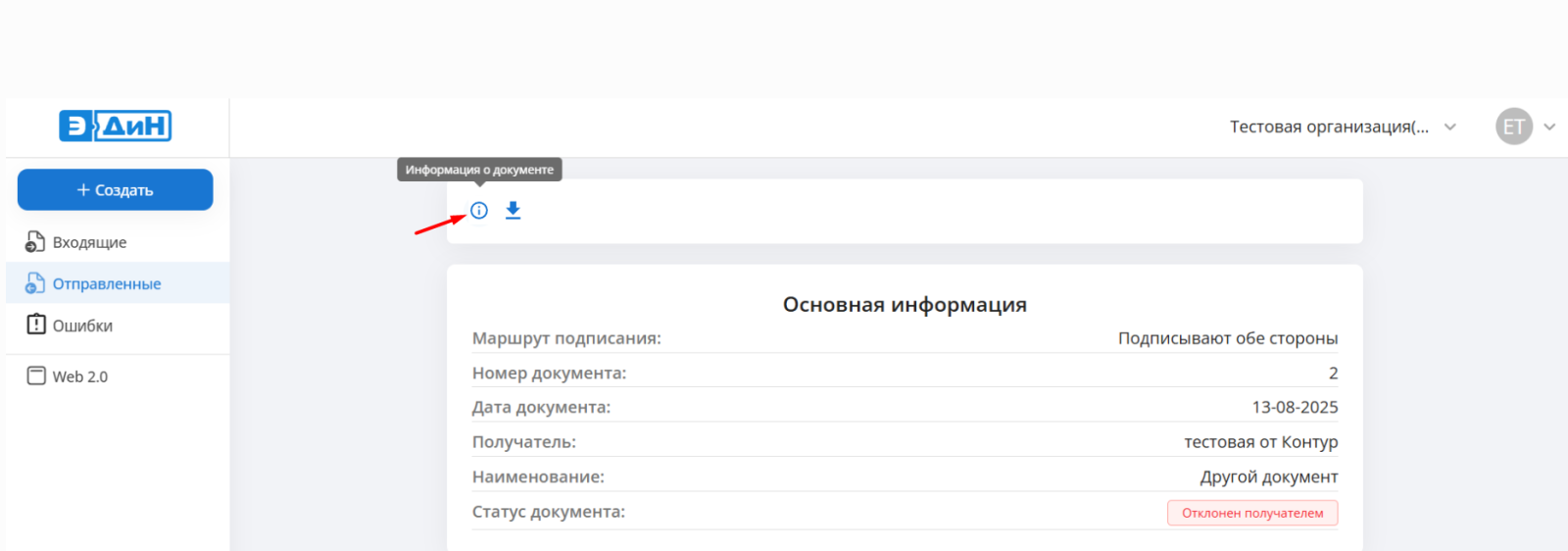The width and height of the screenshot is (1568, 551).
Task: Download the document using the arrow icon
Action: click(513, 211)
